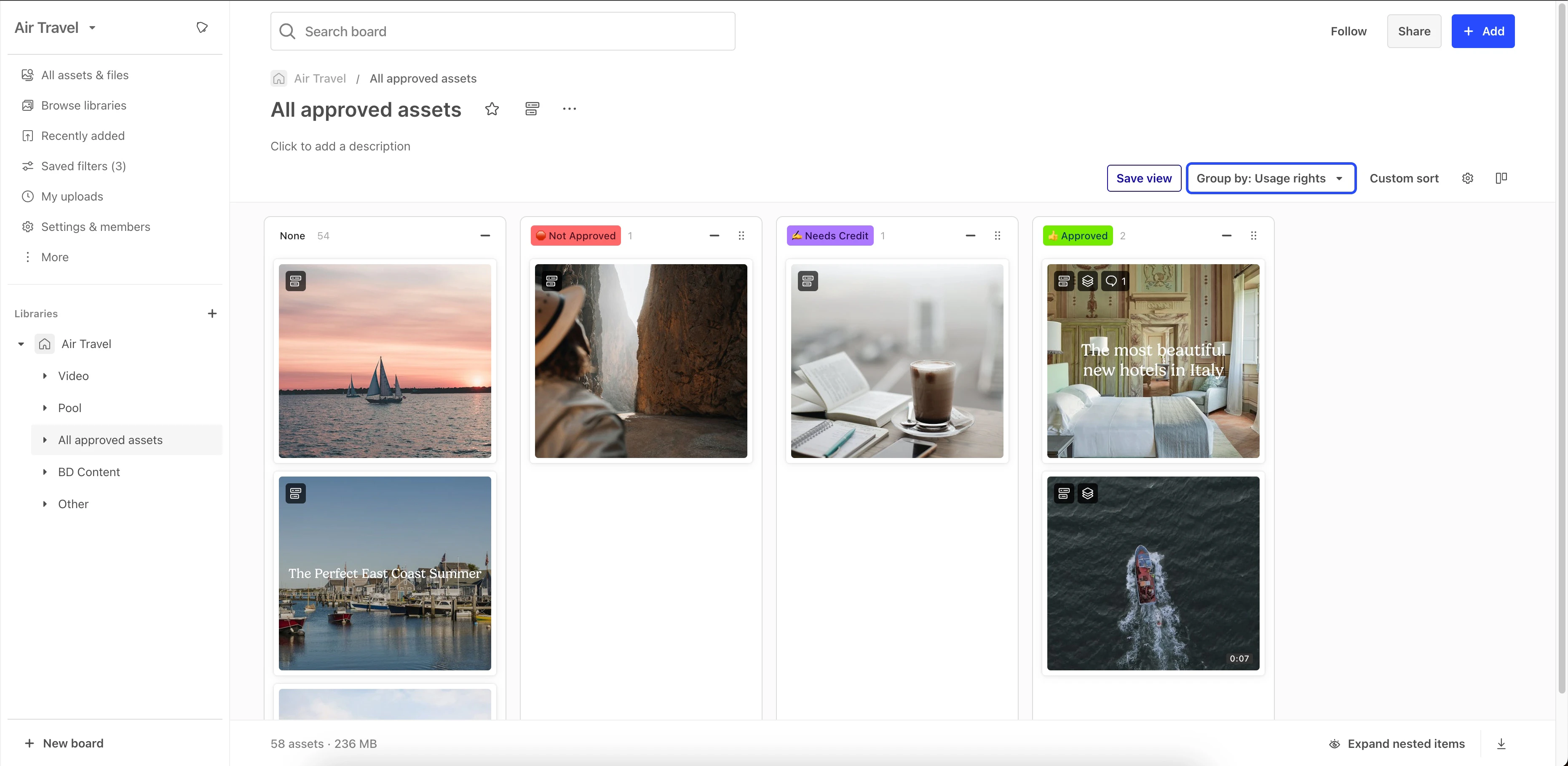Switch to the Recently added section

[x=83, y=135]
